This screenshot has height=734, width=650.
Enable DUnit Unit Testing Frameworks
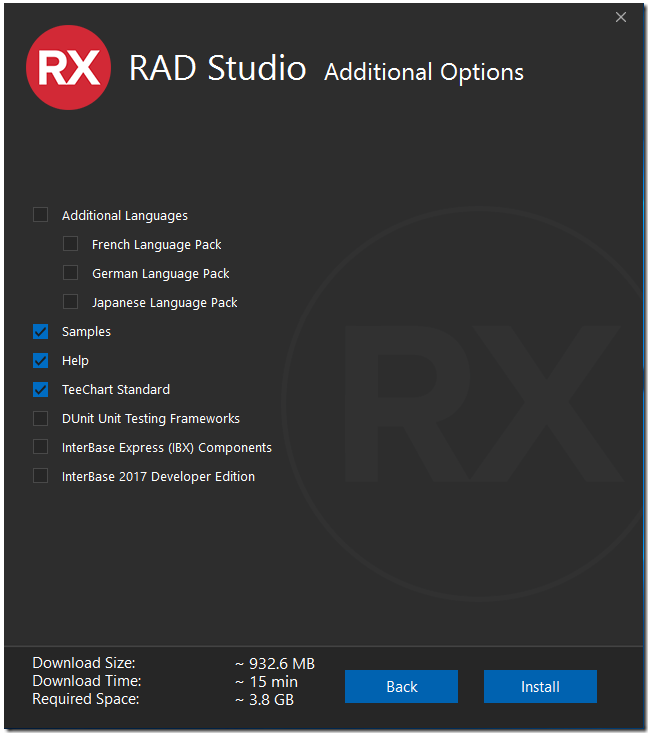coord(41,418)
